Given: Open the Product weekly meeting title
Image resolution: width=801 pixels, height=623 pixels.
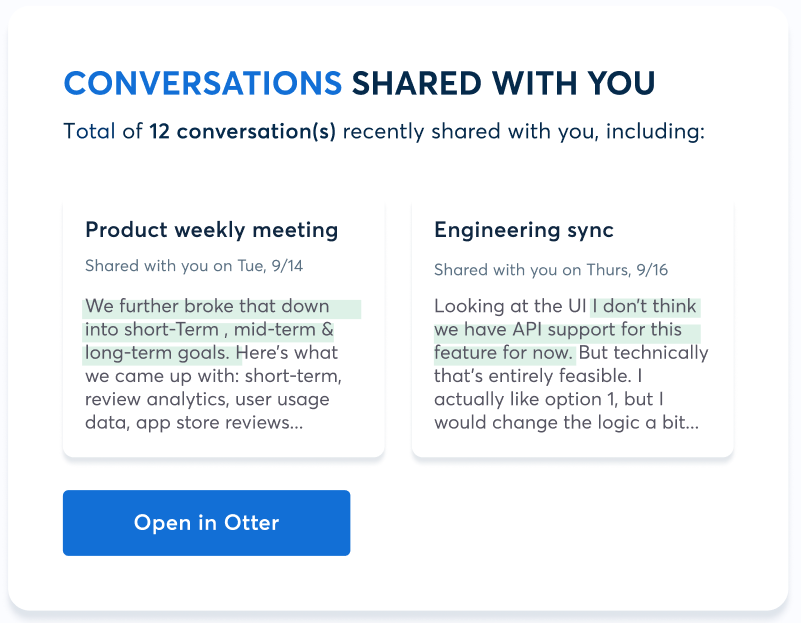Looking at the screenshot, I should tap(211, 230).
